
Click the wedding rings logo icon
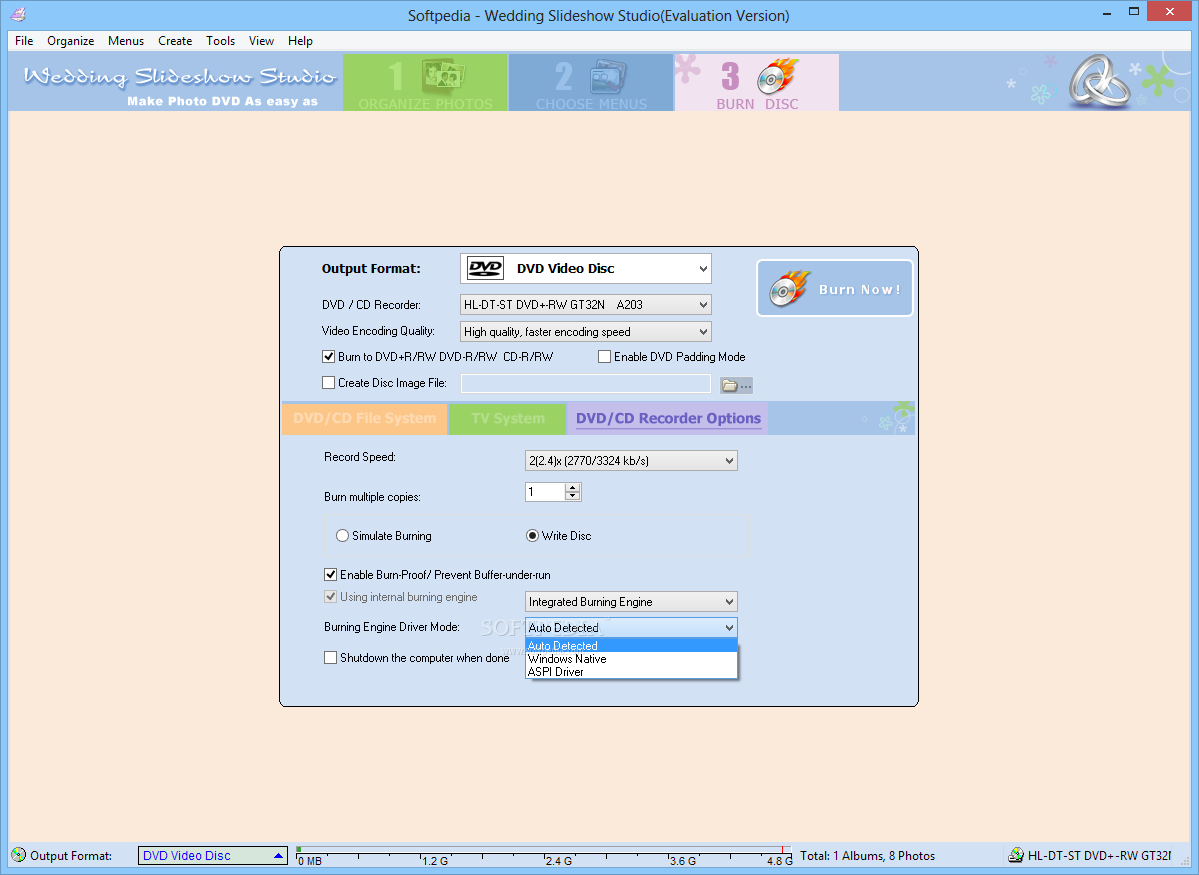[x=1099, y=80]
